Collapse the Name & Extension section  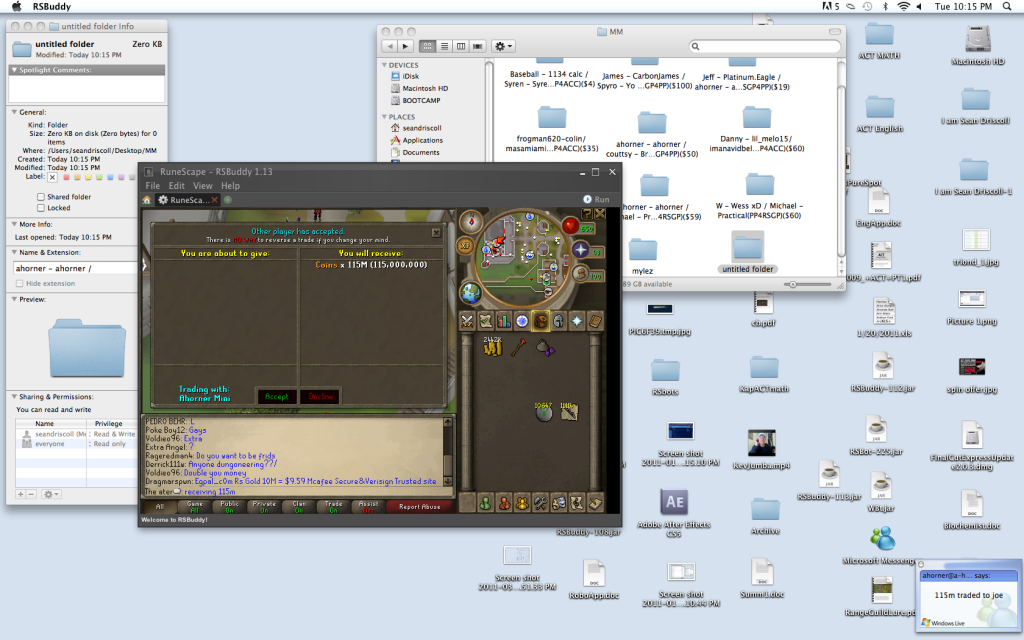[x=14, y=252]
